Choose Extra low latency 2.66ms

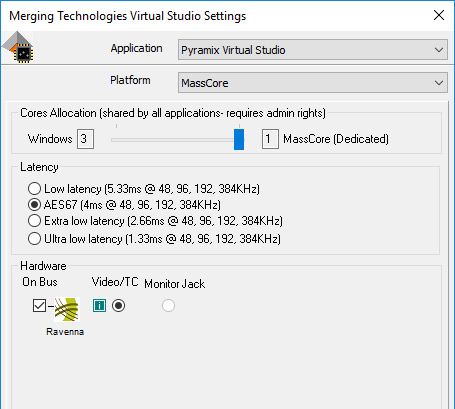(x=155, y=221)
